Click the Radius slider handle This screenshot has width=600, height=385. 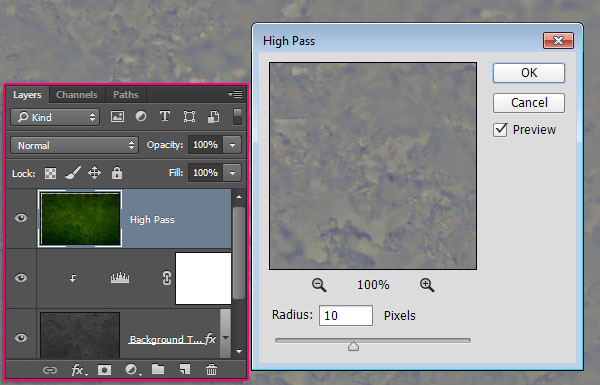click(353, 346)
